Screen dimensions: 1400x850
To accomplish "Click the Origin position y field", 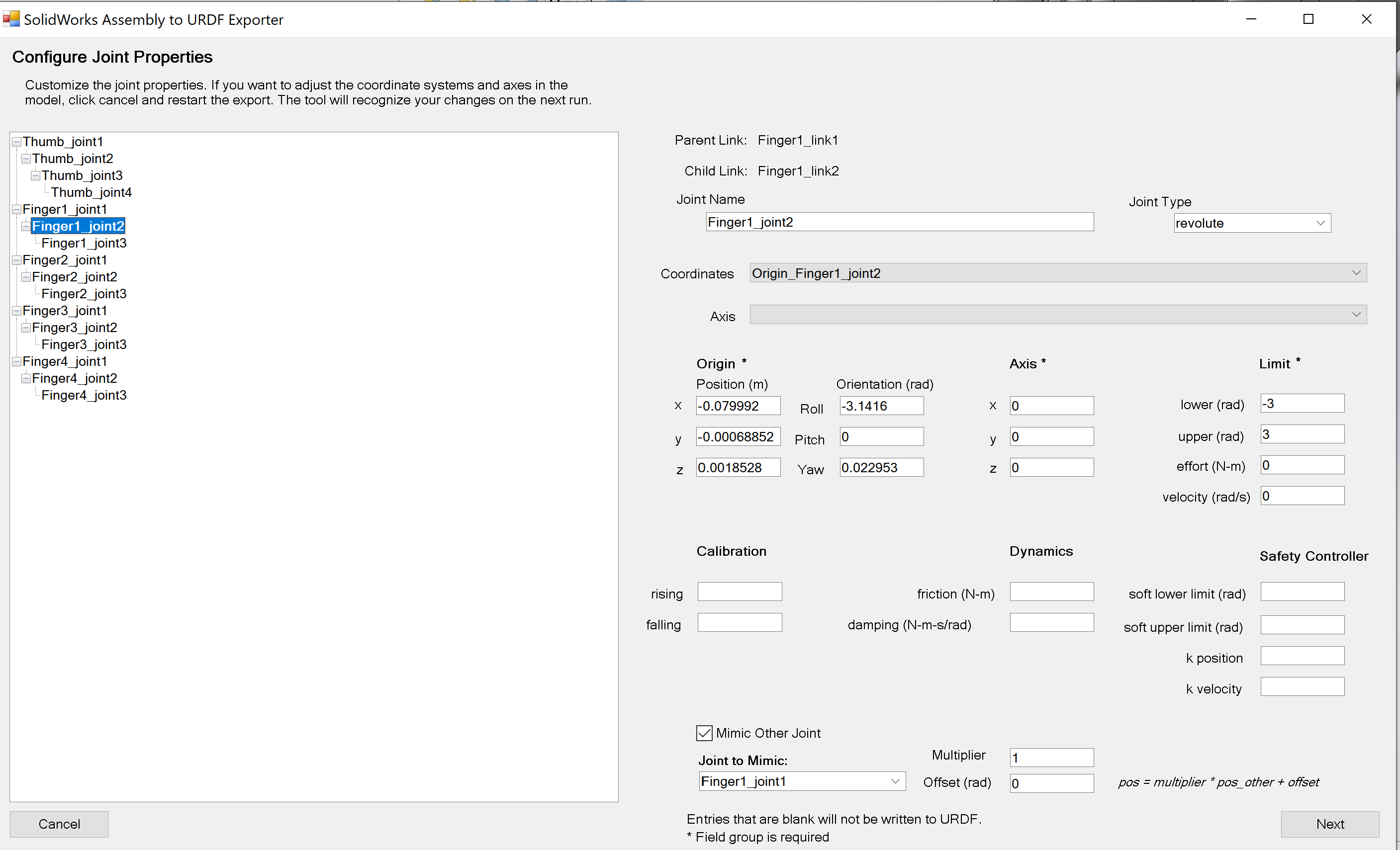I will coord(738,436).
